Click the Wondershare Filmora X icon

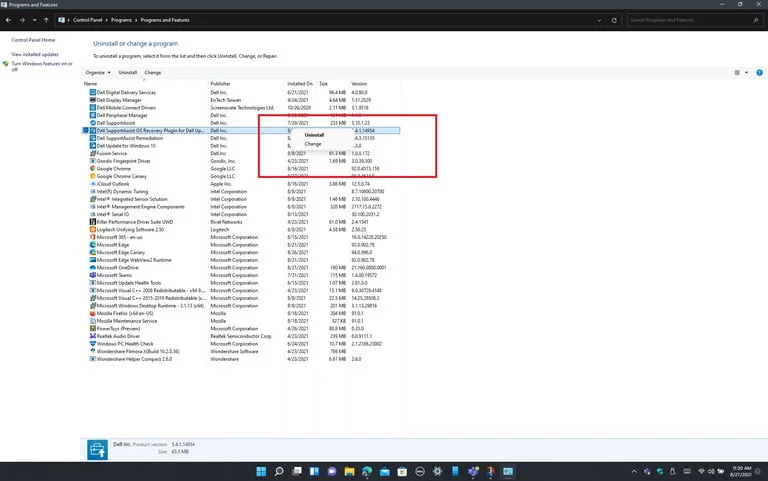[93, 351]
